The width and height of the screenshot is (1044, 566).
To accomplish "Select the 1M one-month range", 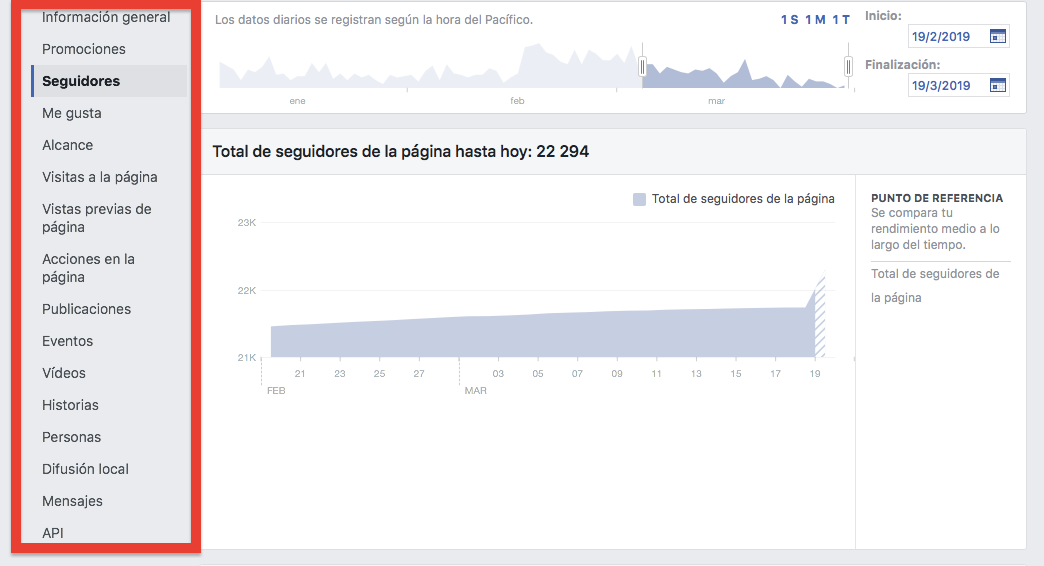I will tap(815, 20).
